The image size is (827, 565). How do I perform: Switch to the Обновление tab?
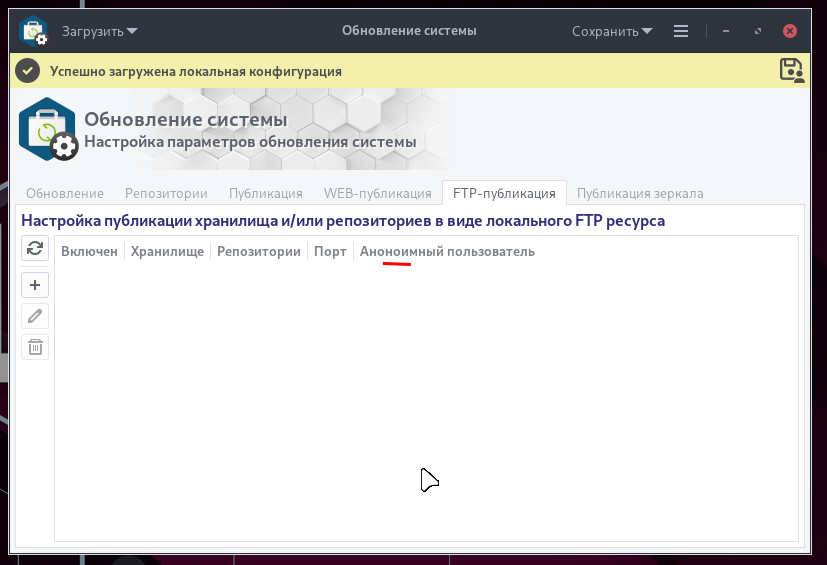(65, 194)
